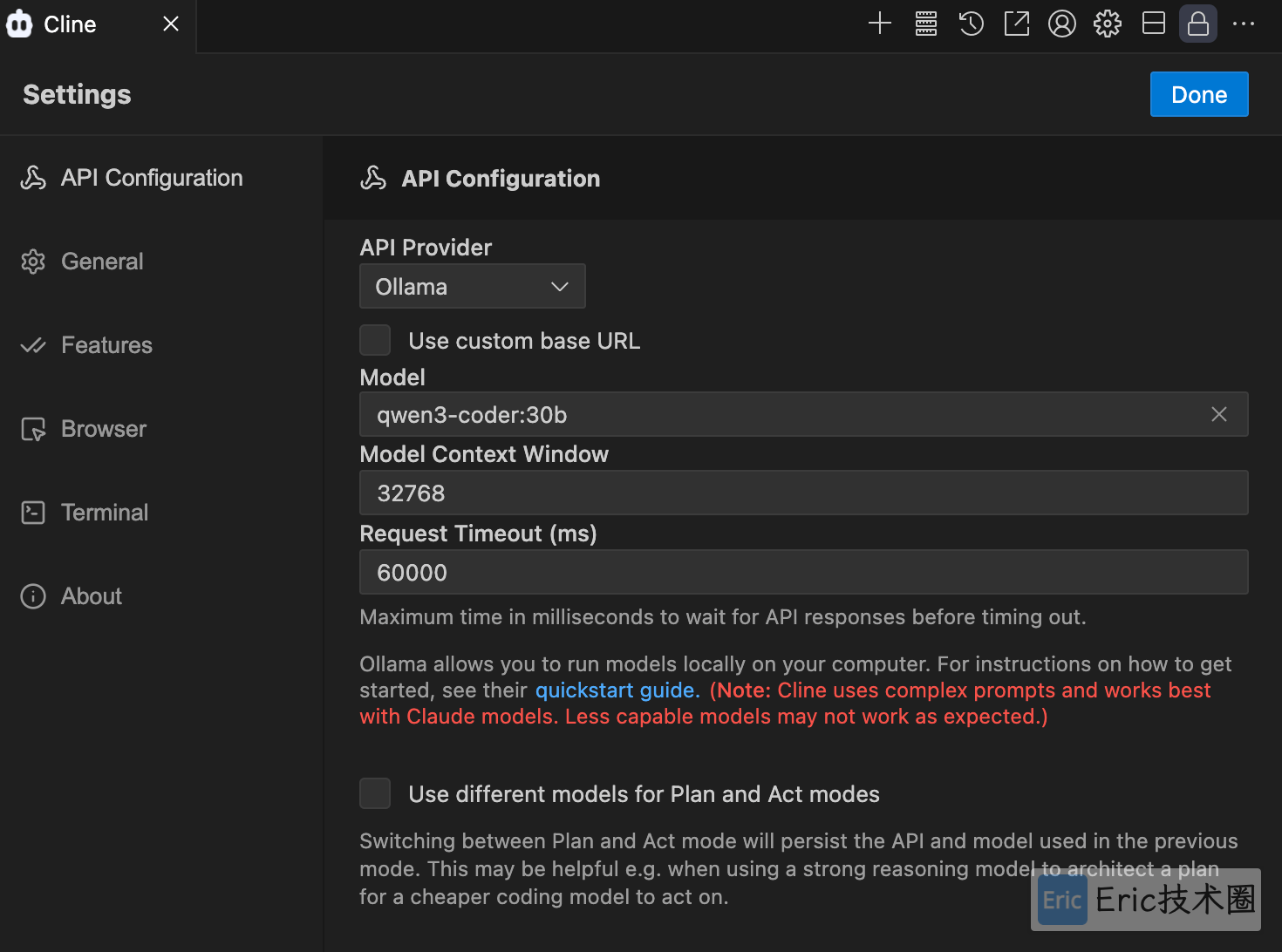This screenshot has width=1282, height=952.
Task: Open Cline in editor popout icon
Action: (1017, 24)
